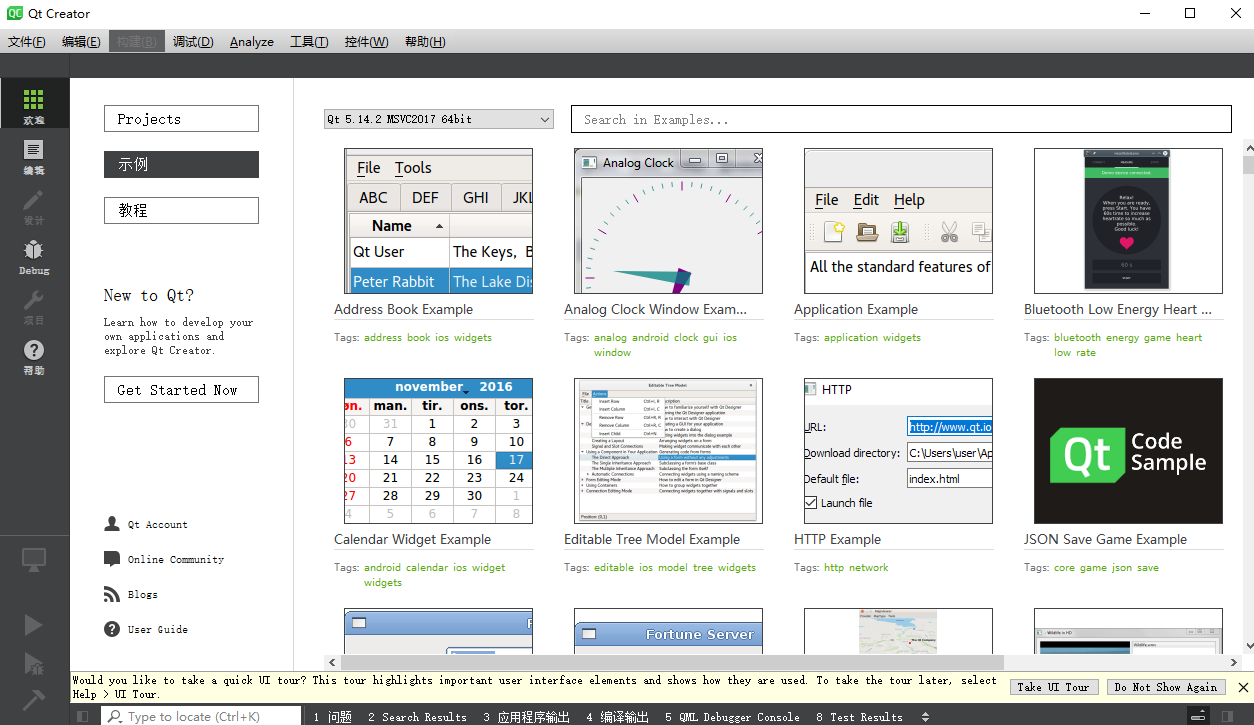Viewport: 1254px width, 725px height.
Task: Open the 工具(T) menu
Action: click(309, 41)
